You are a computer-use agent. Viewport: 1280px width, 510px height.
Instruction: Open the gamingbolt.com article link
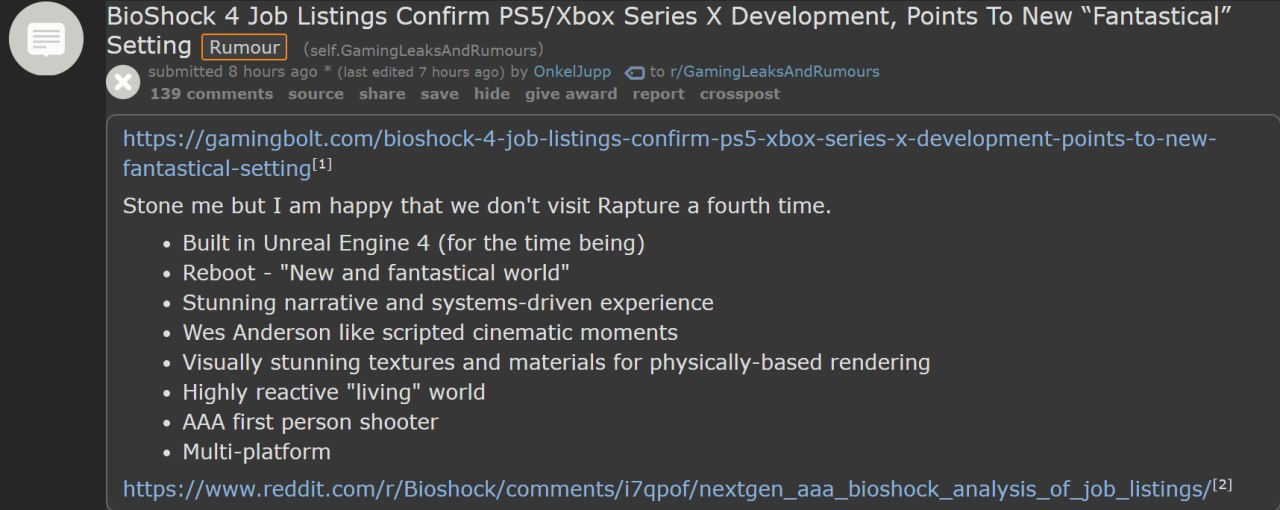668,139
